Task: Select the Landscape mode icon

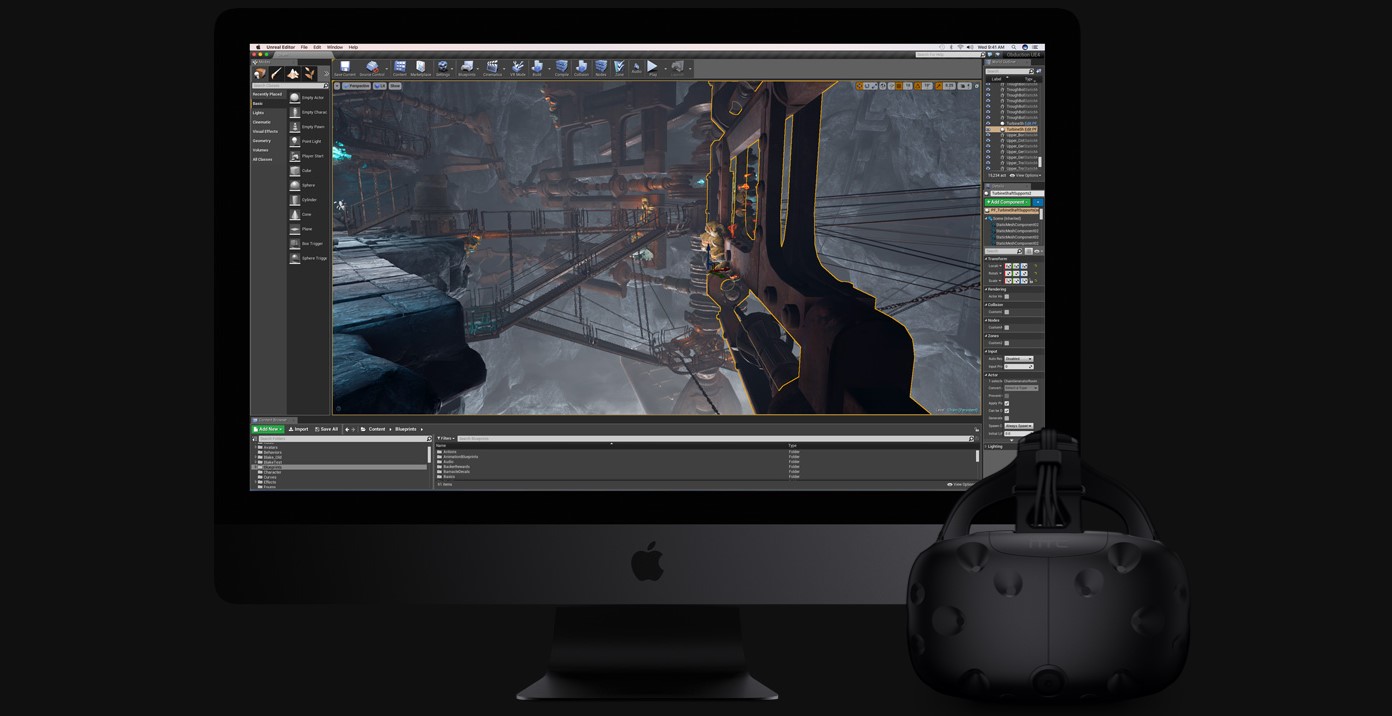Action: coord(293,74)
